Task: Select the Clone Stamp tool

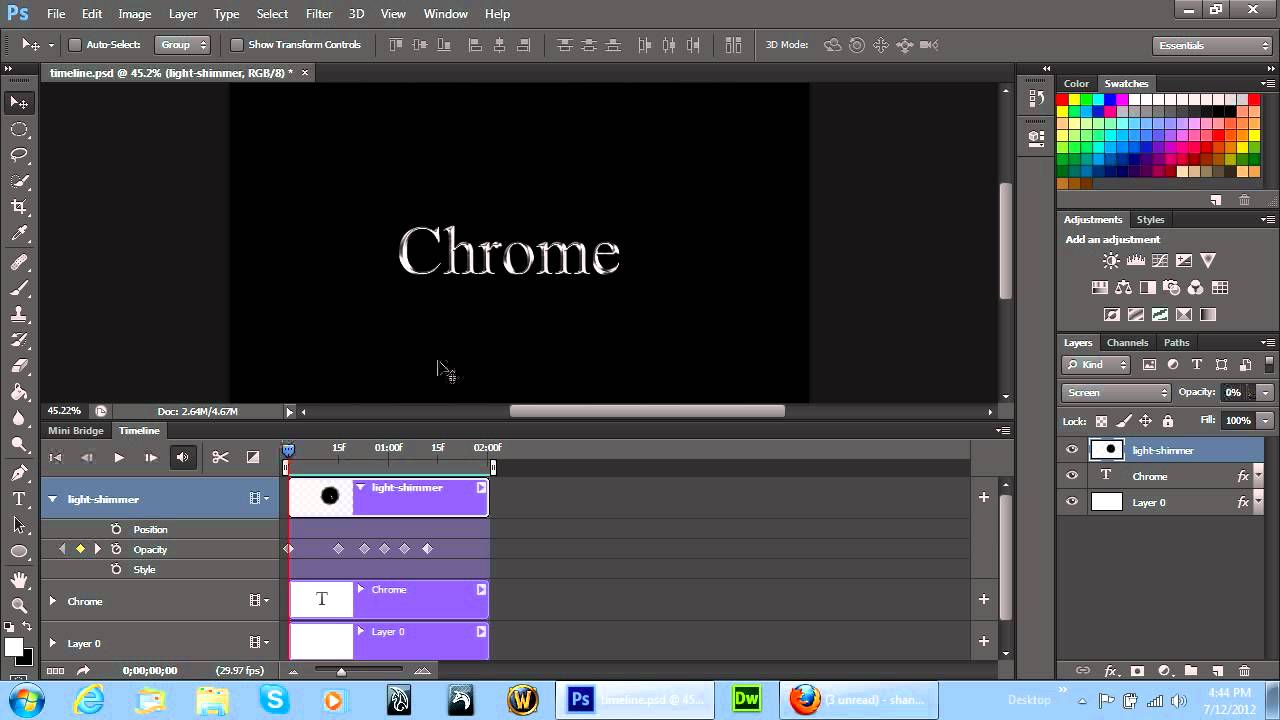Action: (19, 314)
